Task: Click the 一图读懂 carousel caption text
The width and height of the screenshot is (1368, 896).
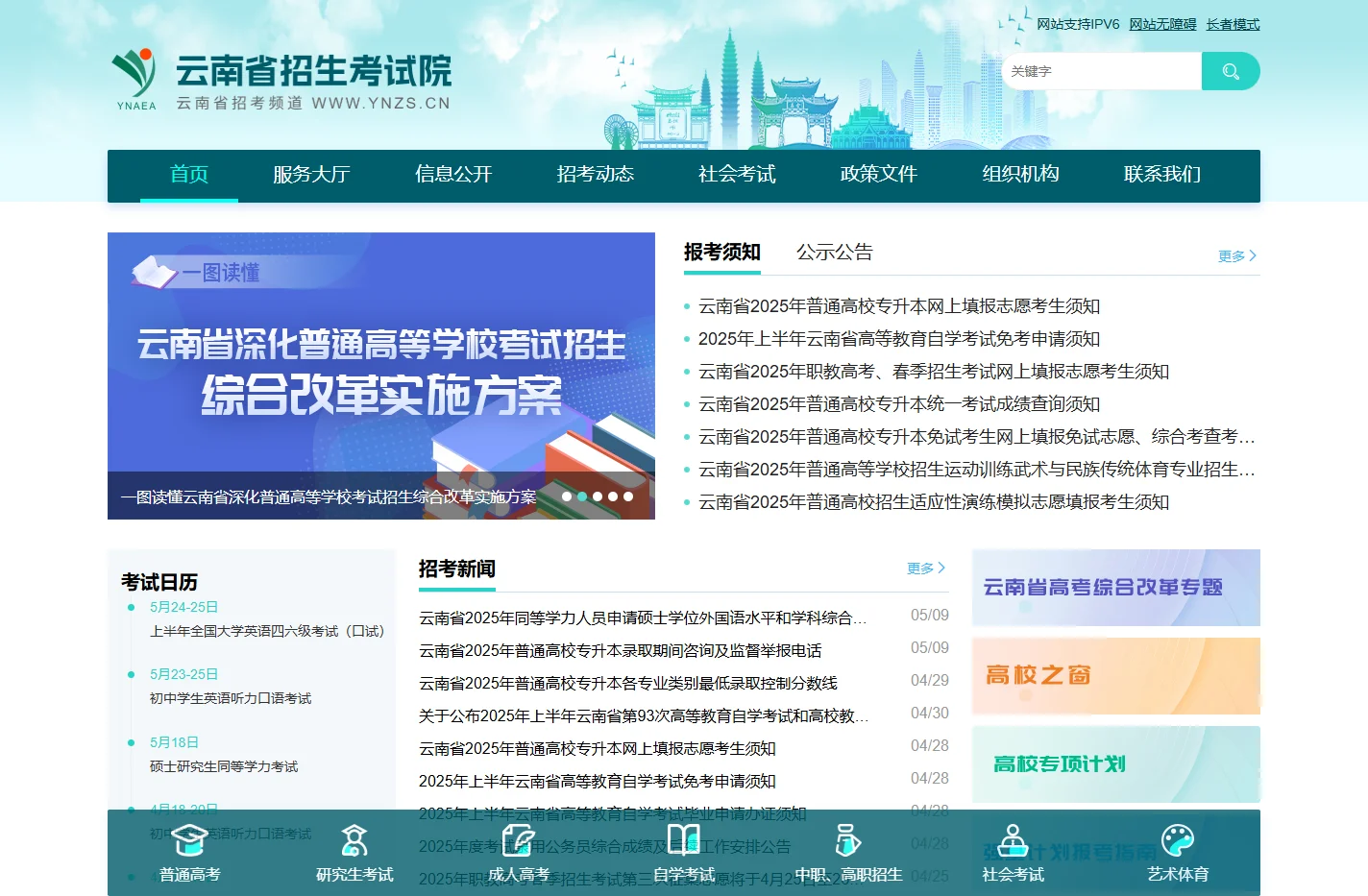Action: tap(329, 496)
